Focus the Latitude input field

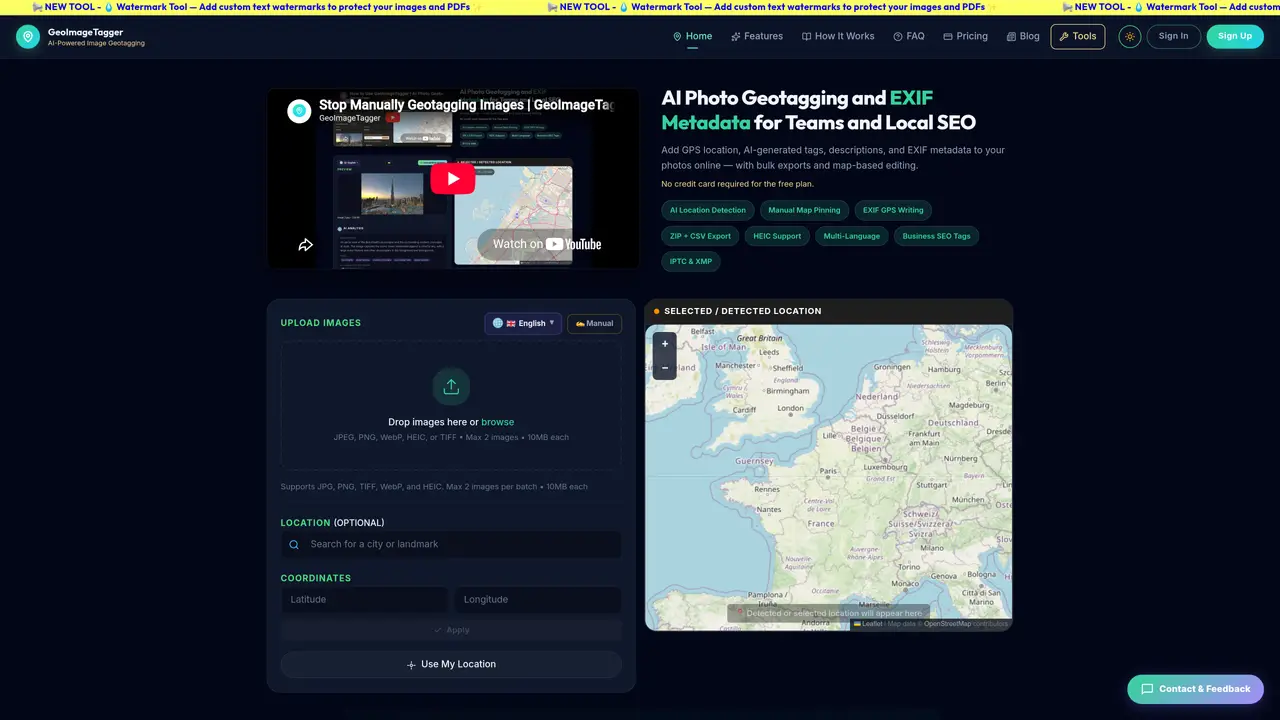click(x=364, y=600)
